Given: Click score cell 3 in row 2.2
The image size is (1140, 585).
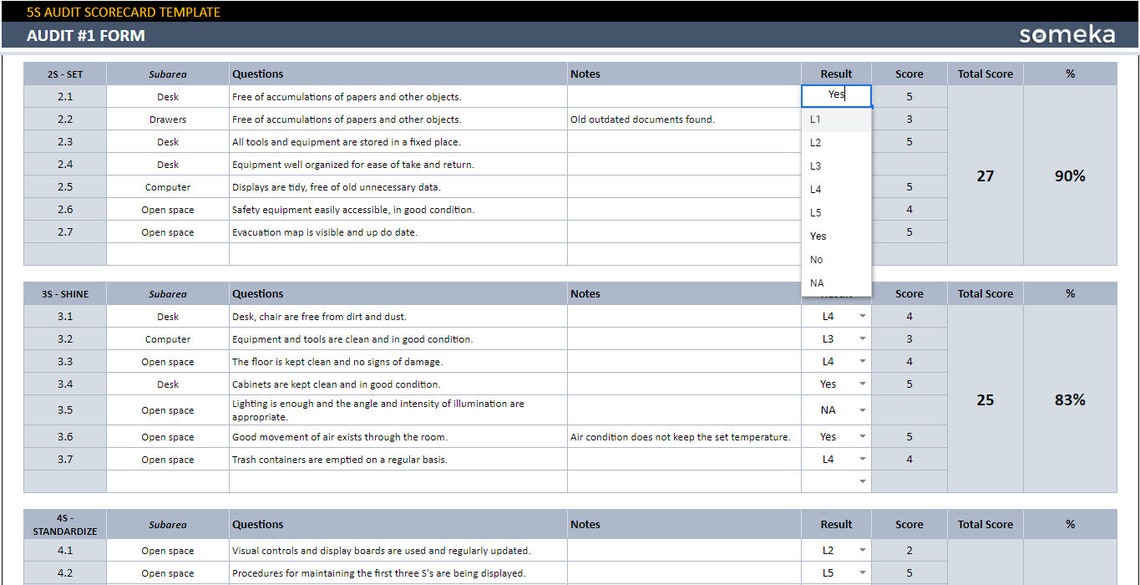Looking at the screenshot, I should pyautogui.click(x=909, y=119).
